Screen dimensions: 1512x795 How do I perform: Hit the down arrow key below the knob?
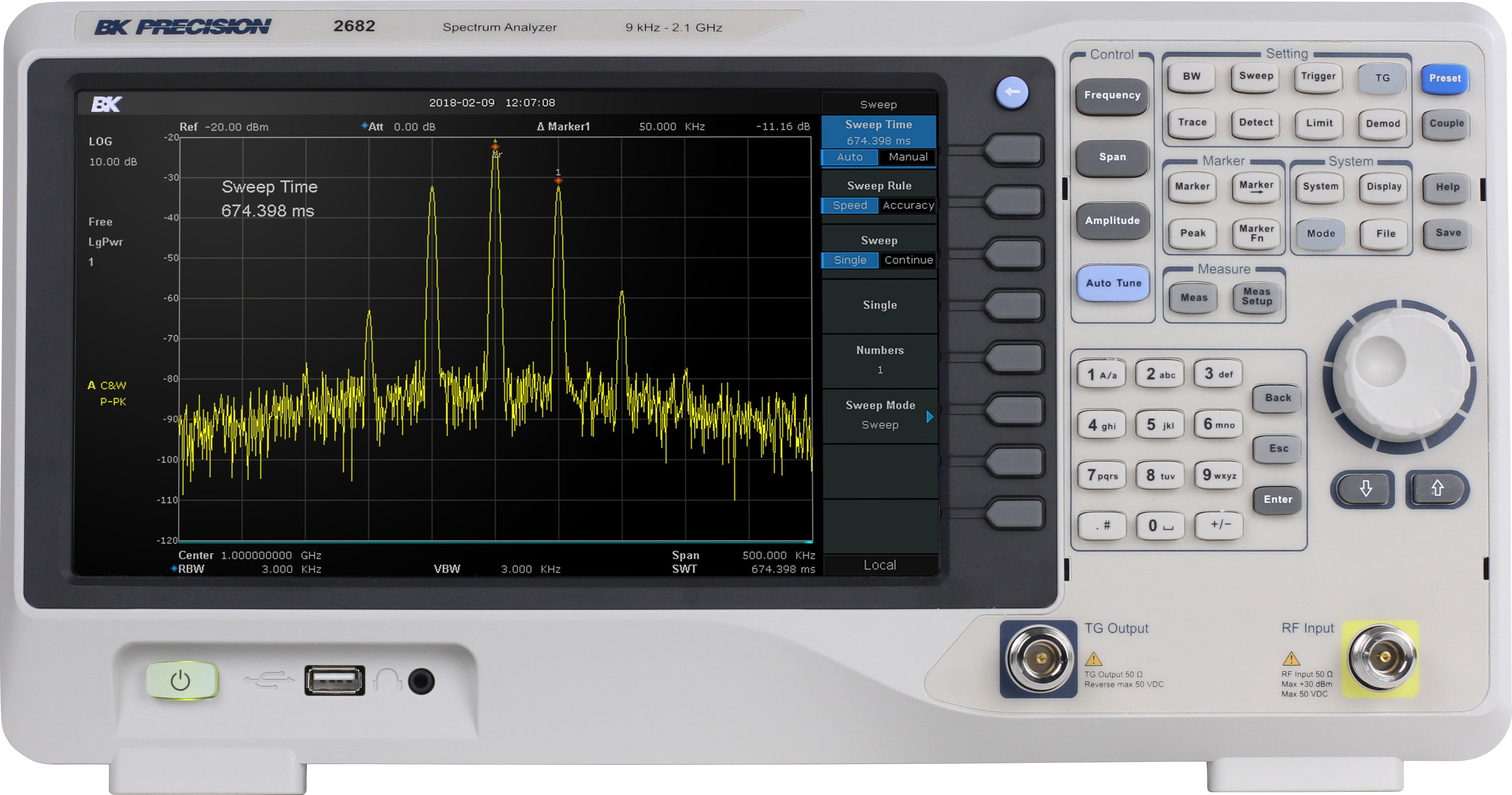coord(1365,488)
